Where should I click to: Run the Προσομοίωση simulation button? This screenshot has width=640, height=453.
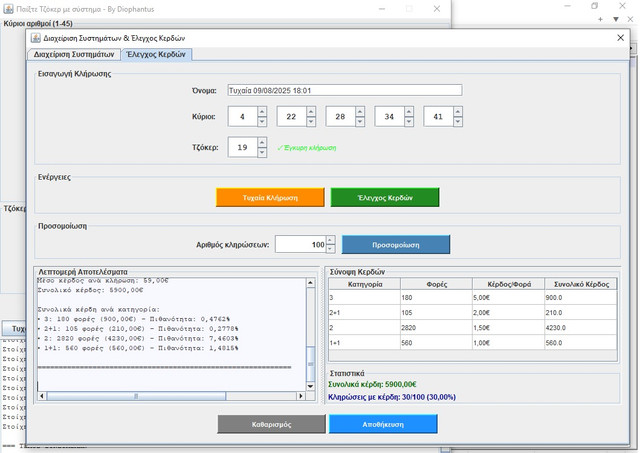tap(396, 245)
